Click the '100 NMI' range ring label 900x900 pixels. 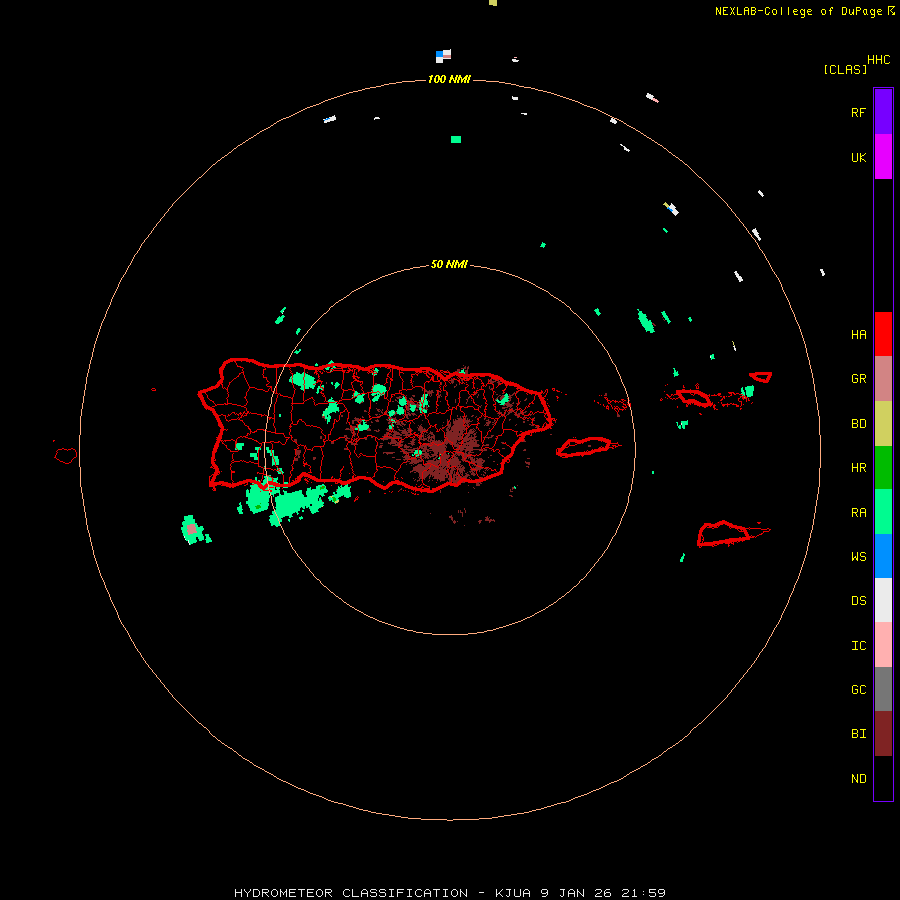[x=449, y=79]
